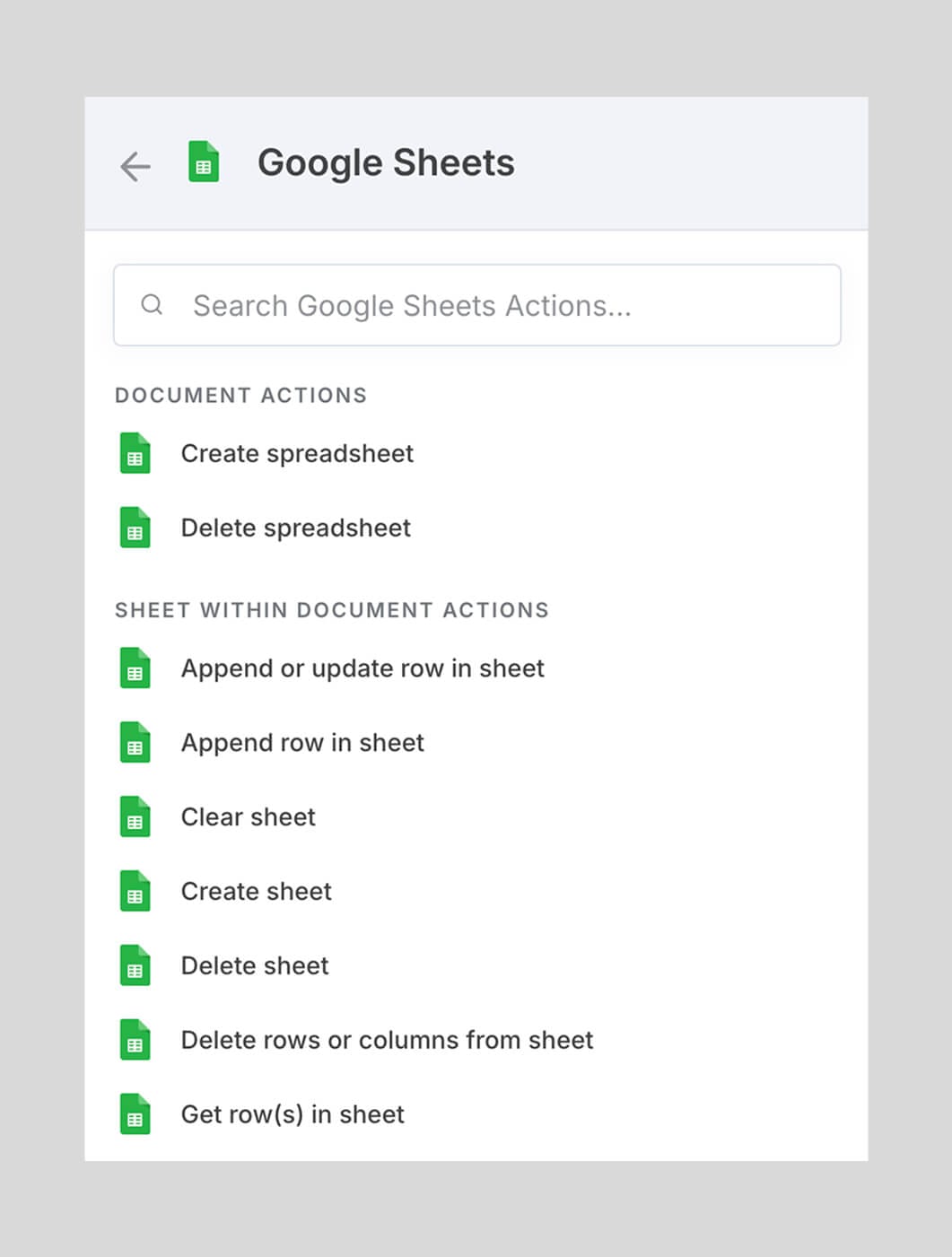952x1257 pixels.
Task: Click the back arrow to return
Action: (x=135, y=166)
